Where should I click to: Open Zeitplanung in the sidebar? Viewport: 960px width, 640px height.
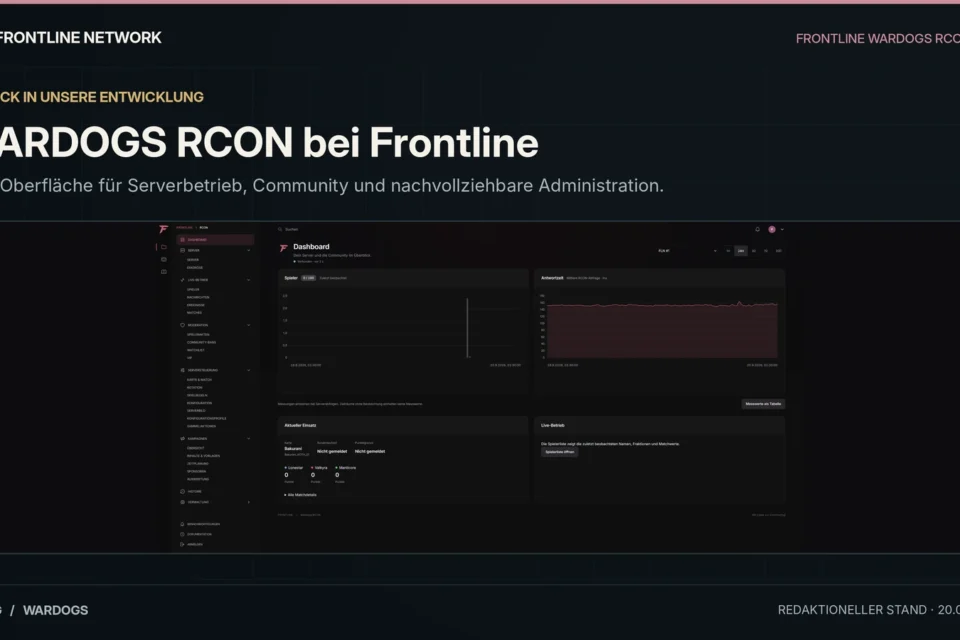pyautogui.click(x=198, y=464)
